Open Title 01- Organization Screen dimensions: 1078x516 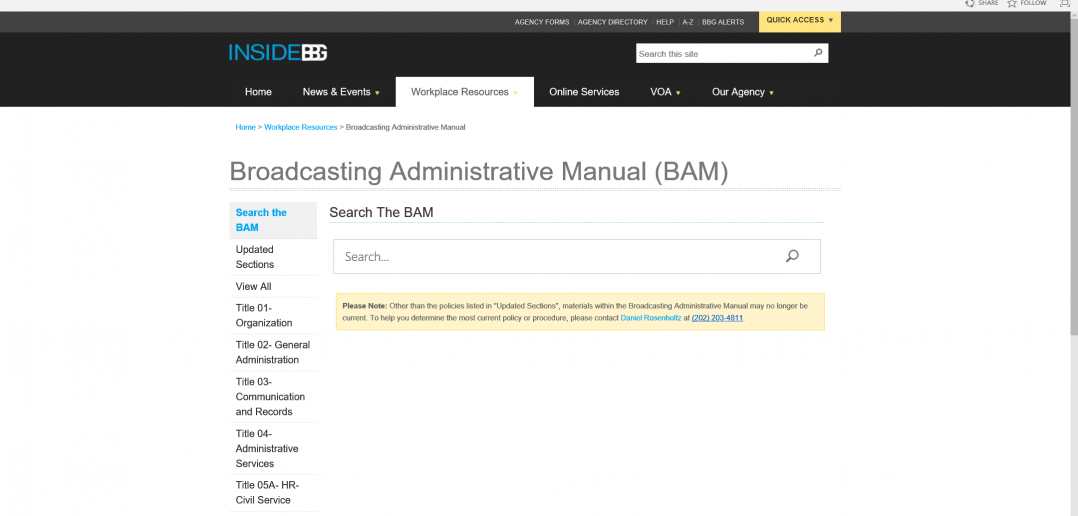pyautogui.click(x=273, y=315)
